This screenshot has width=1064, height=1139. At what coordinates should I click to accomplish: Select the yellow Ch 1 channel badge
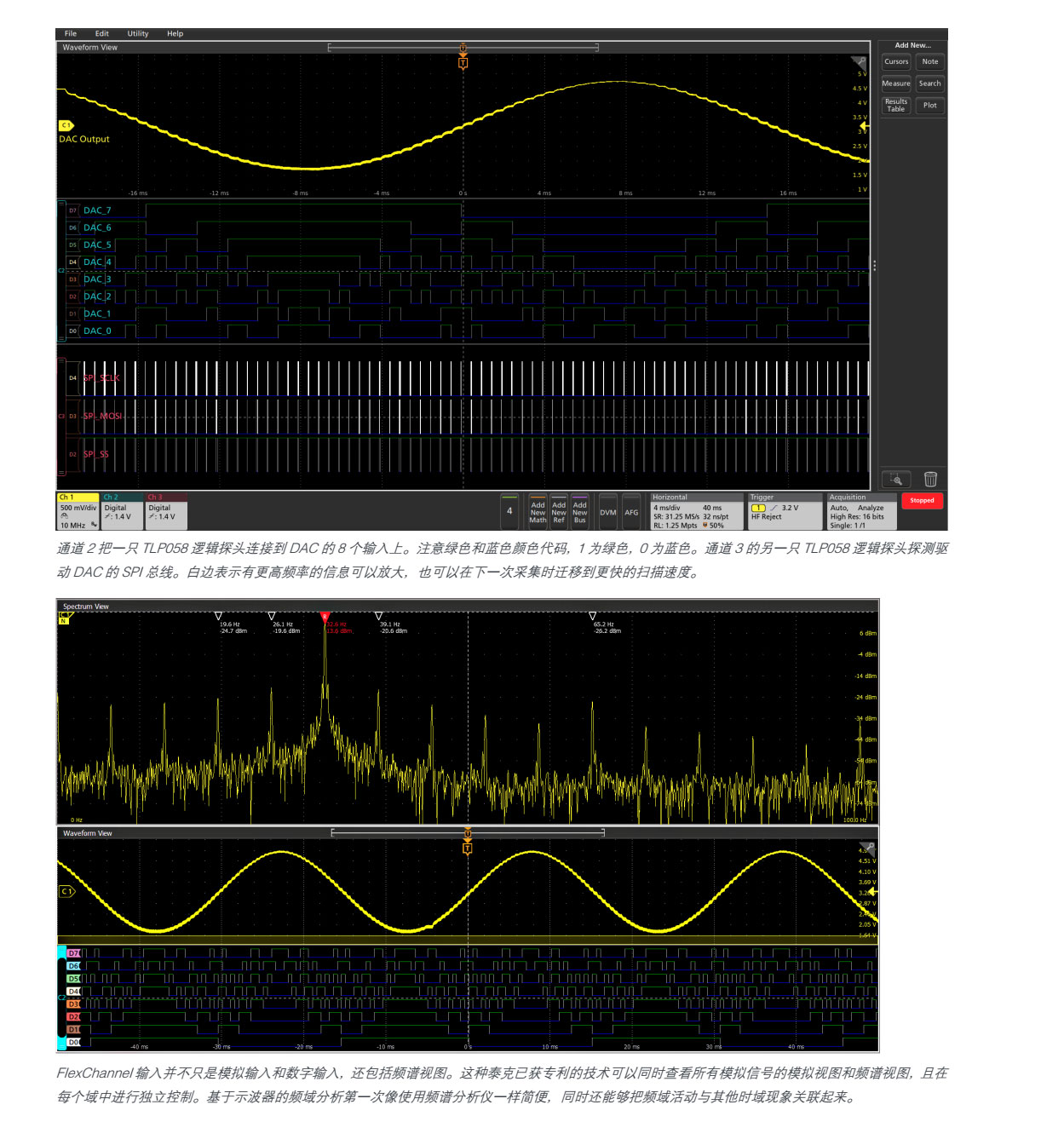[78, 511]
